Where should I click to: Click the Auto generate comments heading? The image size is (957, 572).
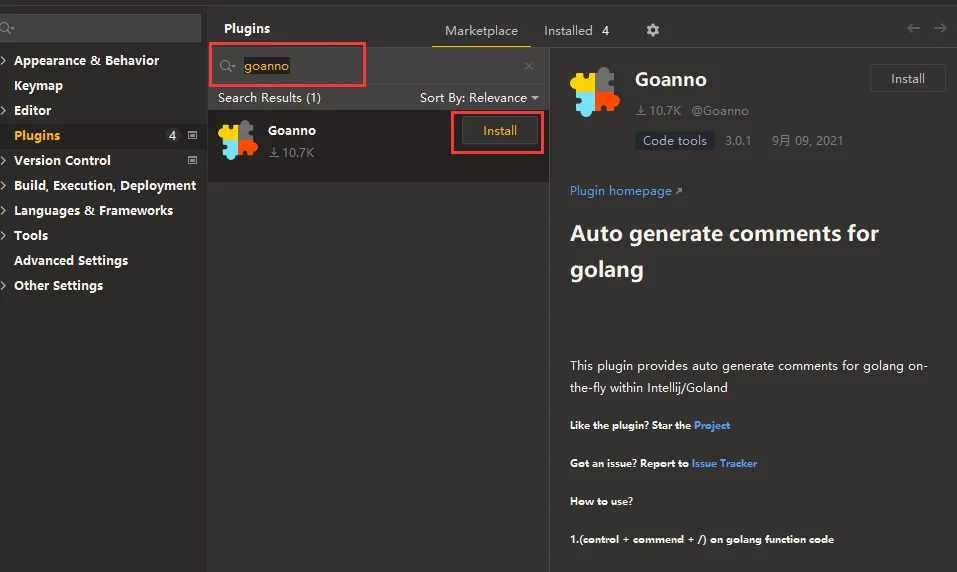(724, 252)
